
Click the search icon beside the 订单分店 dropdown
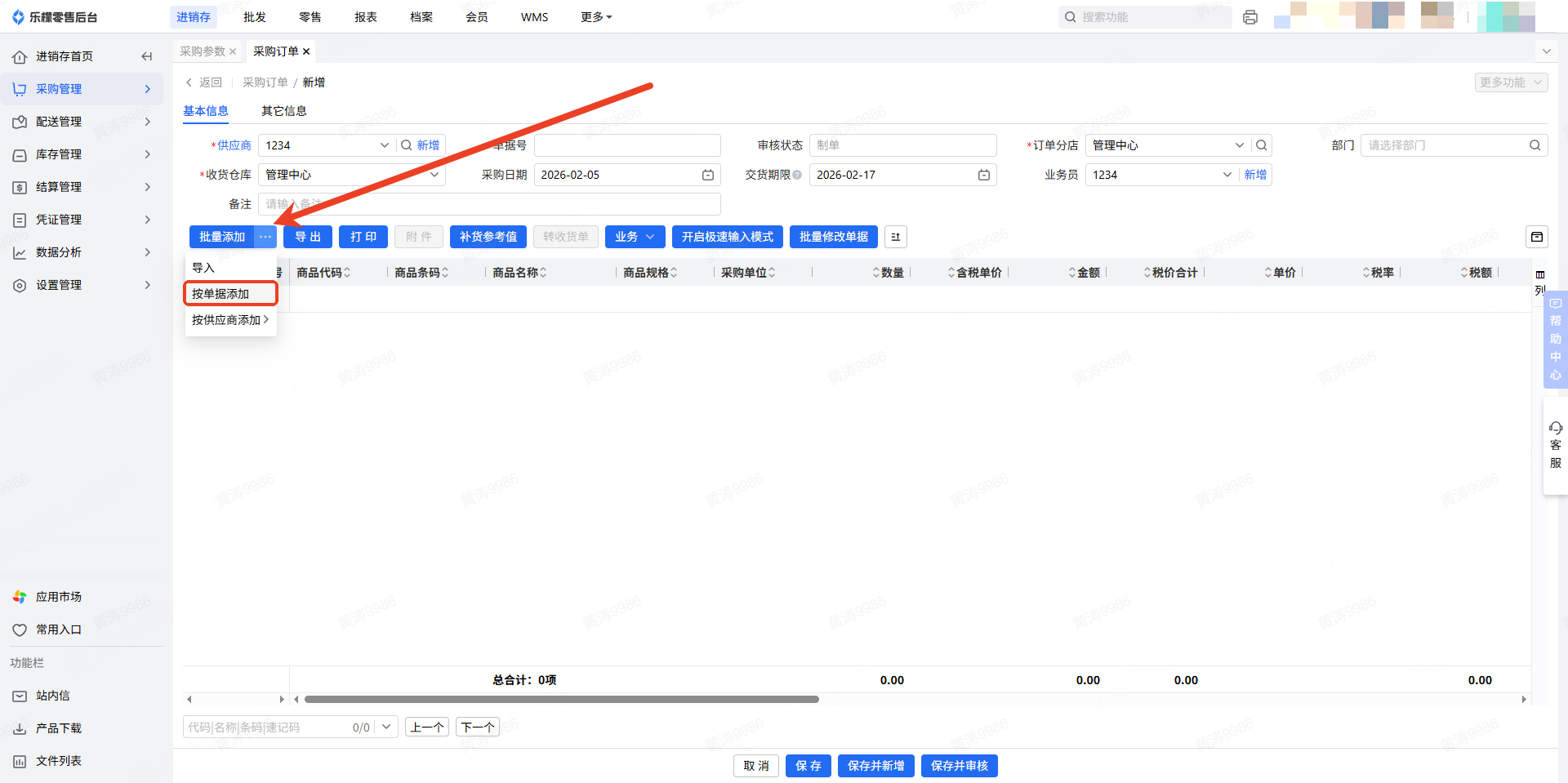click(1262, 145)
